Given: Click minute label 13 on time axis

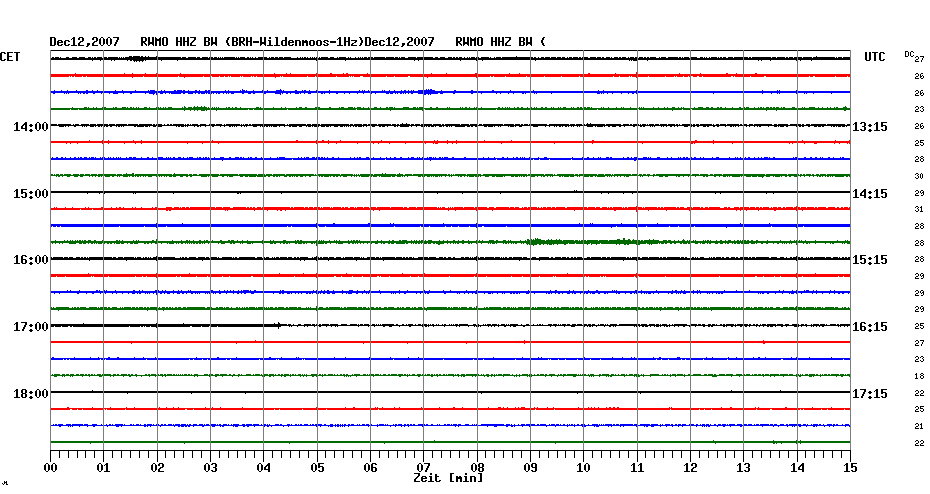Looking at the screenshot, I should click(744, 468).
